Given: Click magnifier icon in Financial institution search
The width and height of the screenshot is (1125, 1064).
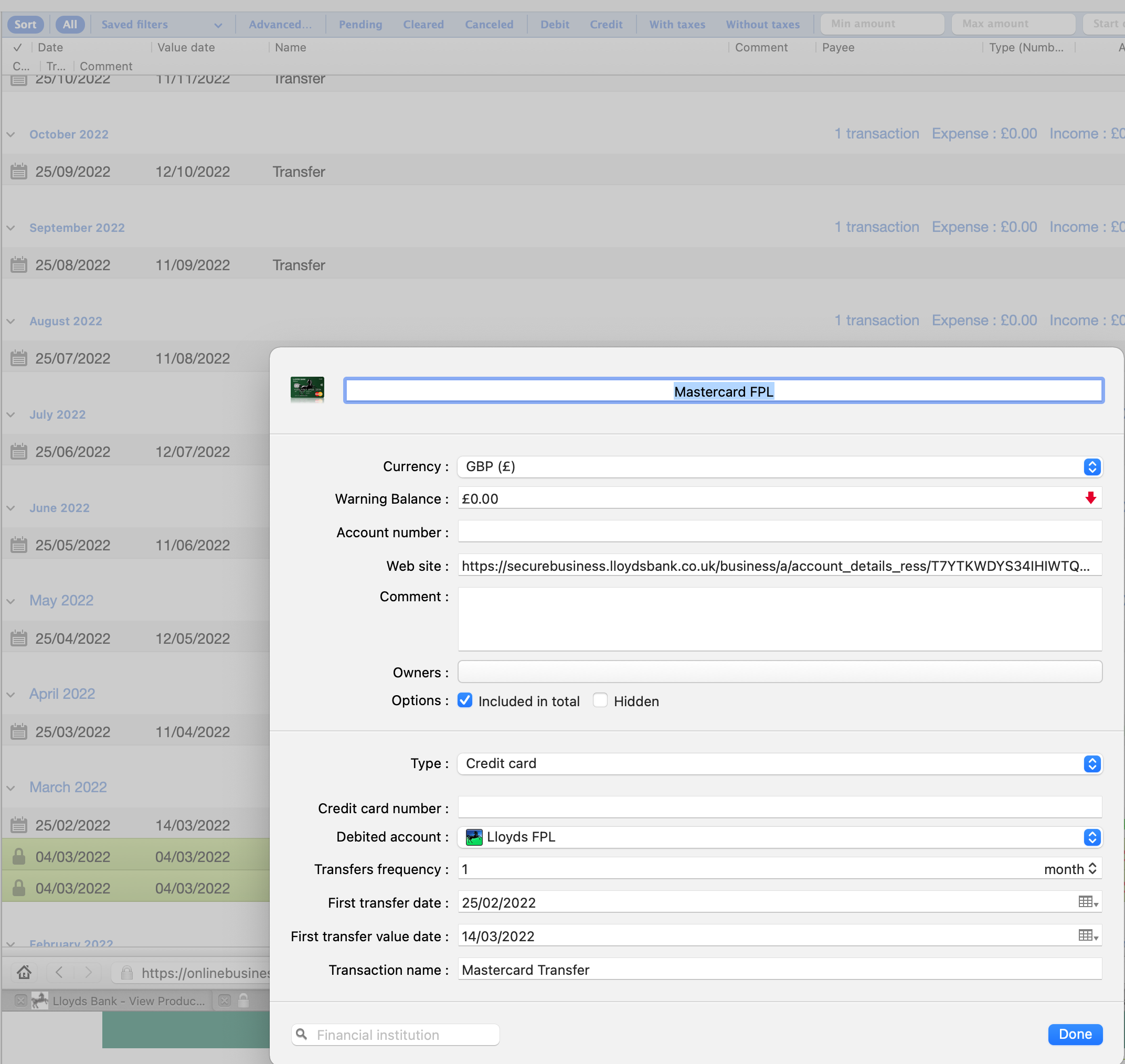Looking at the screenshot, I should [302, 1034].
